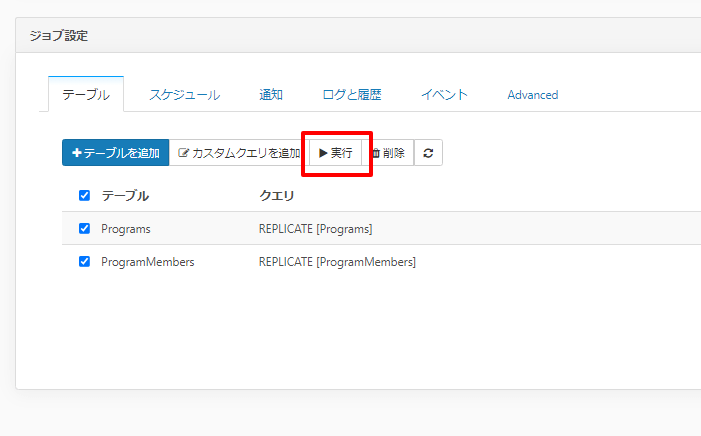
Task: Open the ログと履歴 tab
Action: (x=352, y=94)
